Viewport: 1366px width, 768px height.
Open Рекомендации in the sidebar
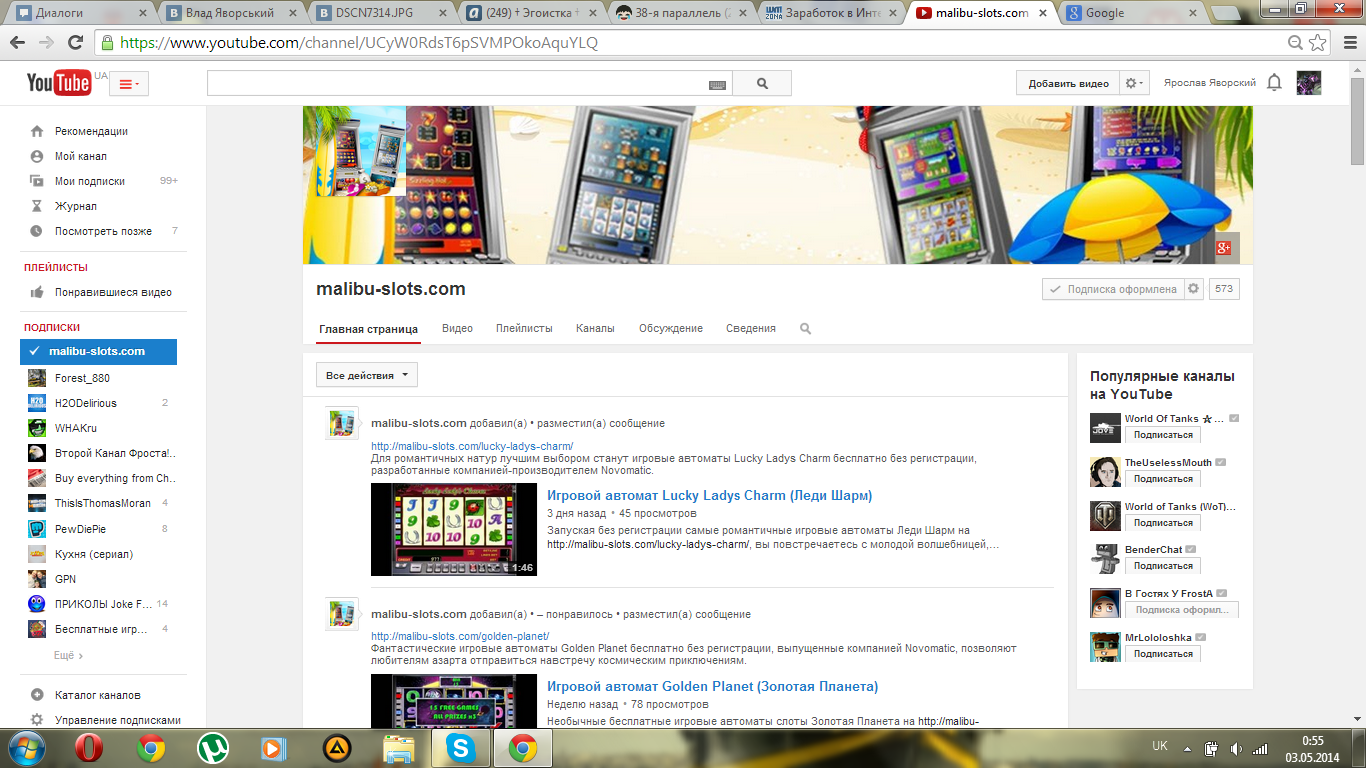point(91,131)
